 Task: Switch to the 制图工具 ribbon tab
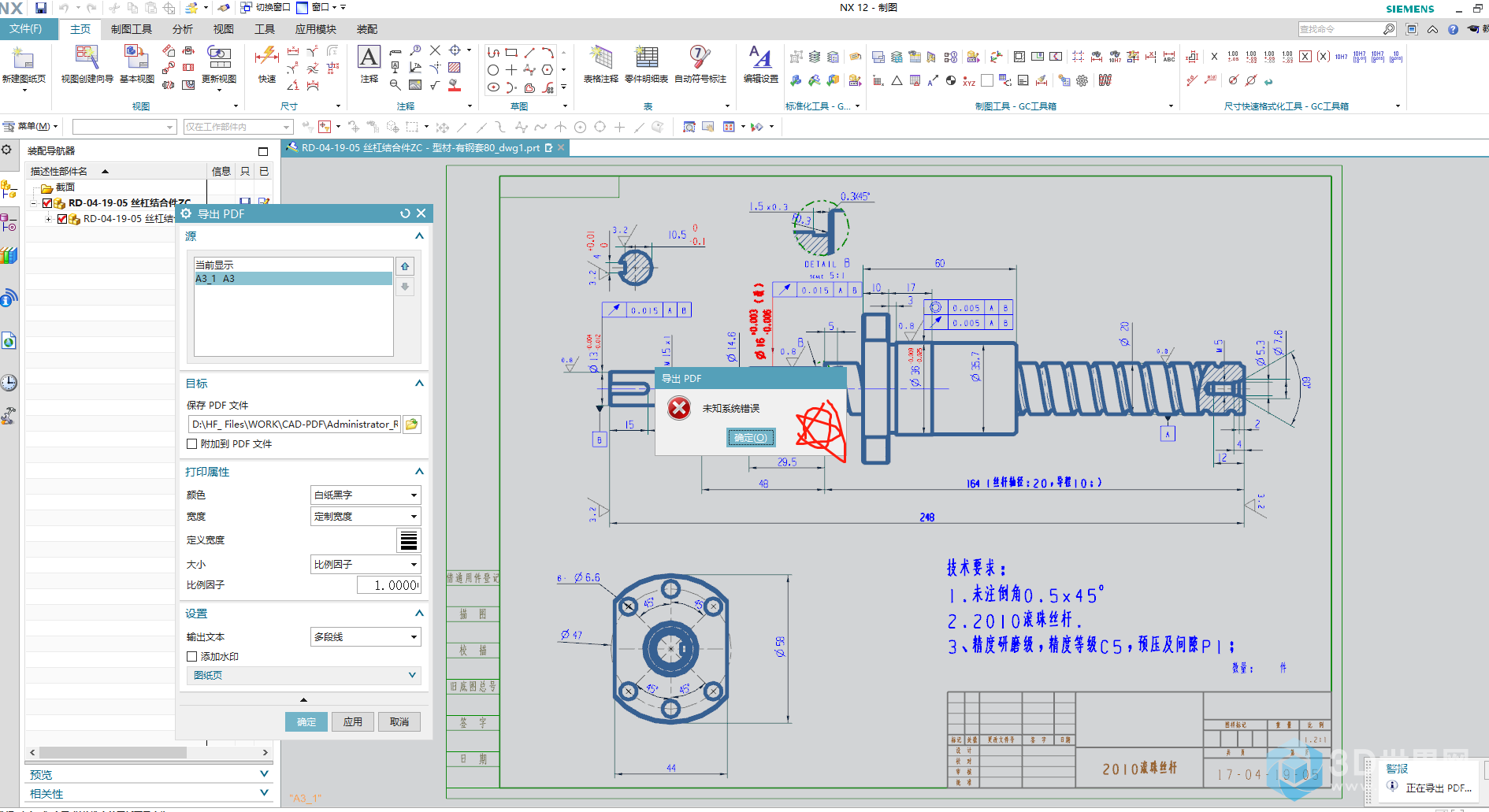point(131,29)
